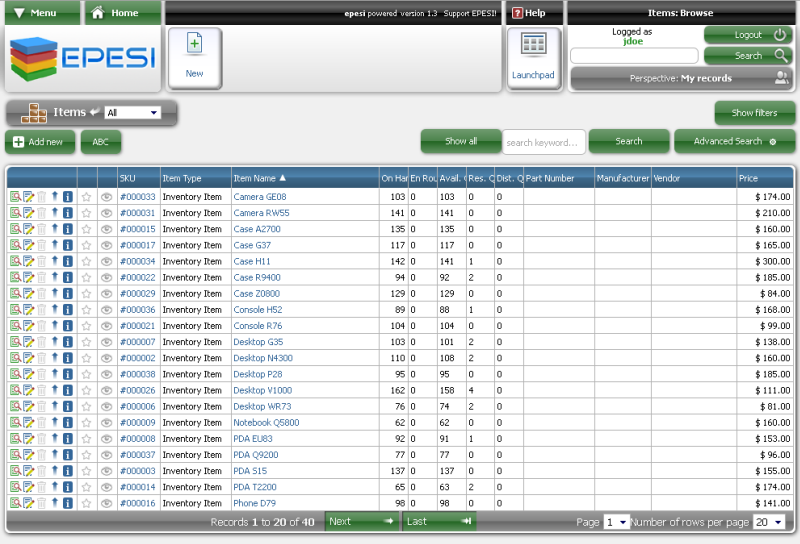This screenshot has height=544, width=800.
Task: Click the blue up arrow for Camera RW55
Action: (55, 213)
